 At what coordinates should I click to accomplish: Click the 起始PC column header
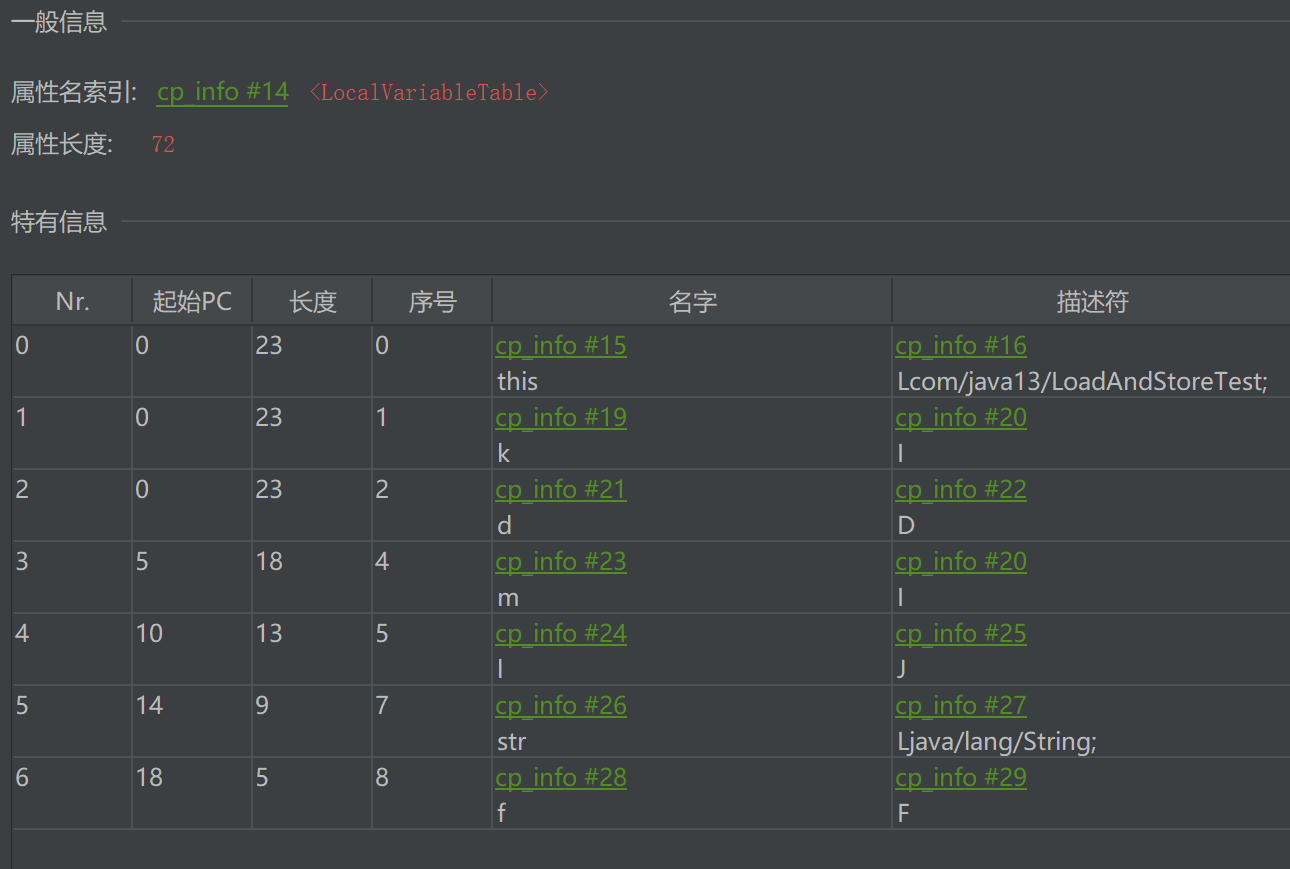[192, 301]
